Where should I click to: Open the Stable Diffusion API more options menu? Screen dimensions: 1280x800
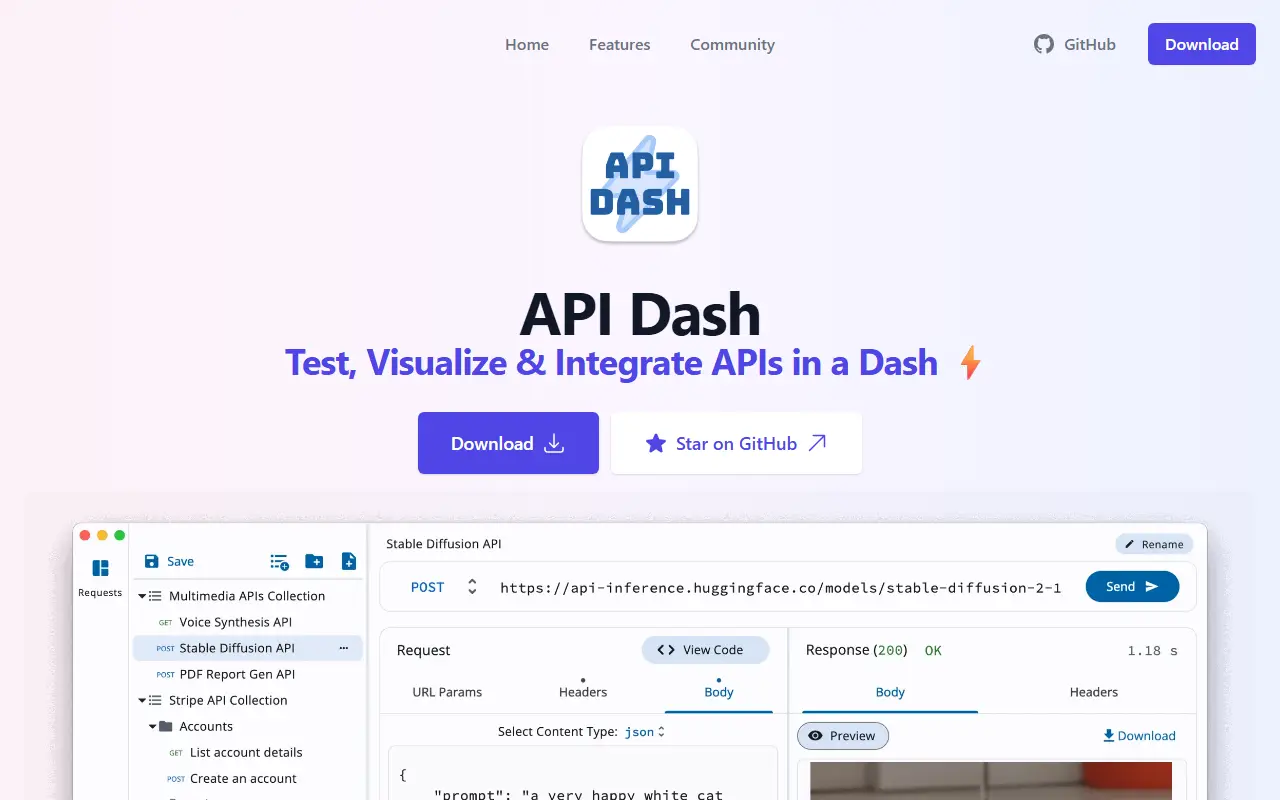pos(344,648)
